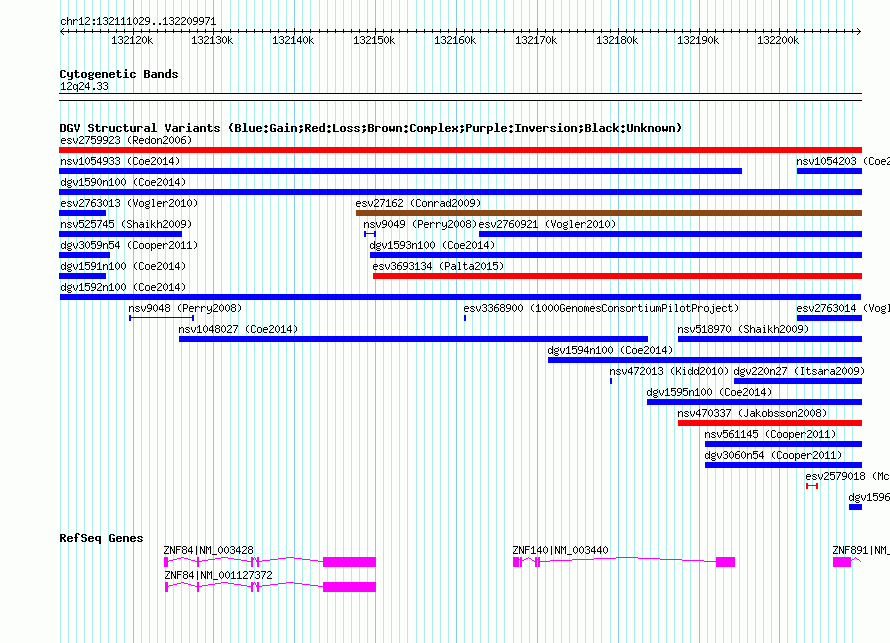Select the 12q24.33 band label
Viewport: 890px width, 643px height.
point(84,86)
